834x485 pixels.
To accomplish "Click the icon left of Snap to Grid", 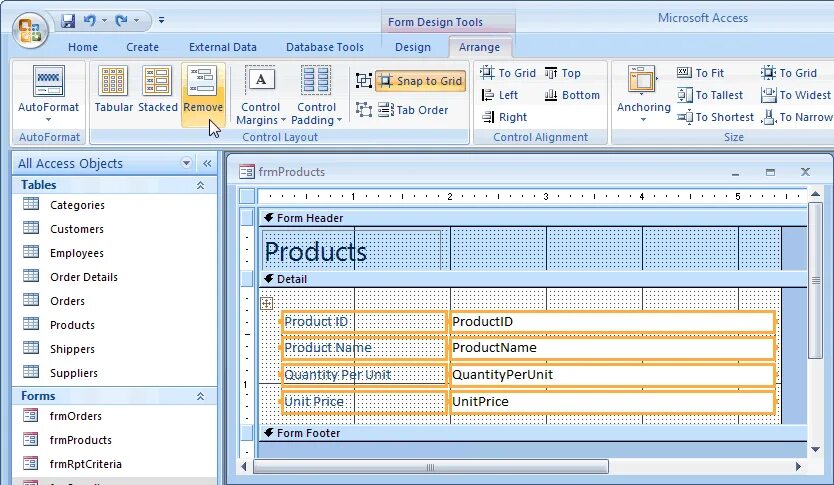I will [x=364, y=81].
